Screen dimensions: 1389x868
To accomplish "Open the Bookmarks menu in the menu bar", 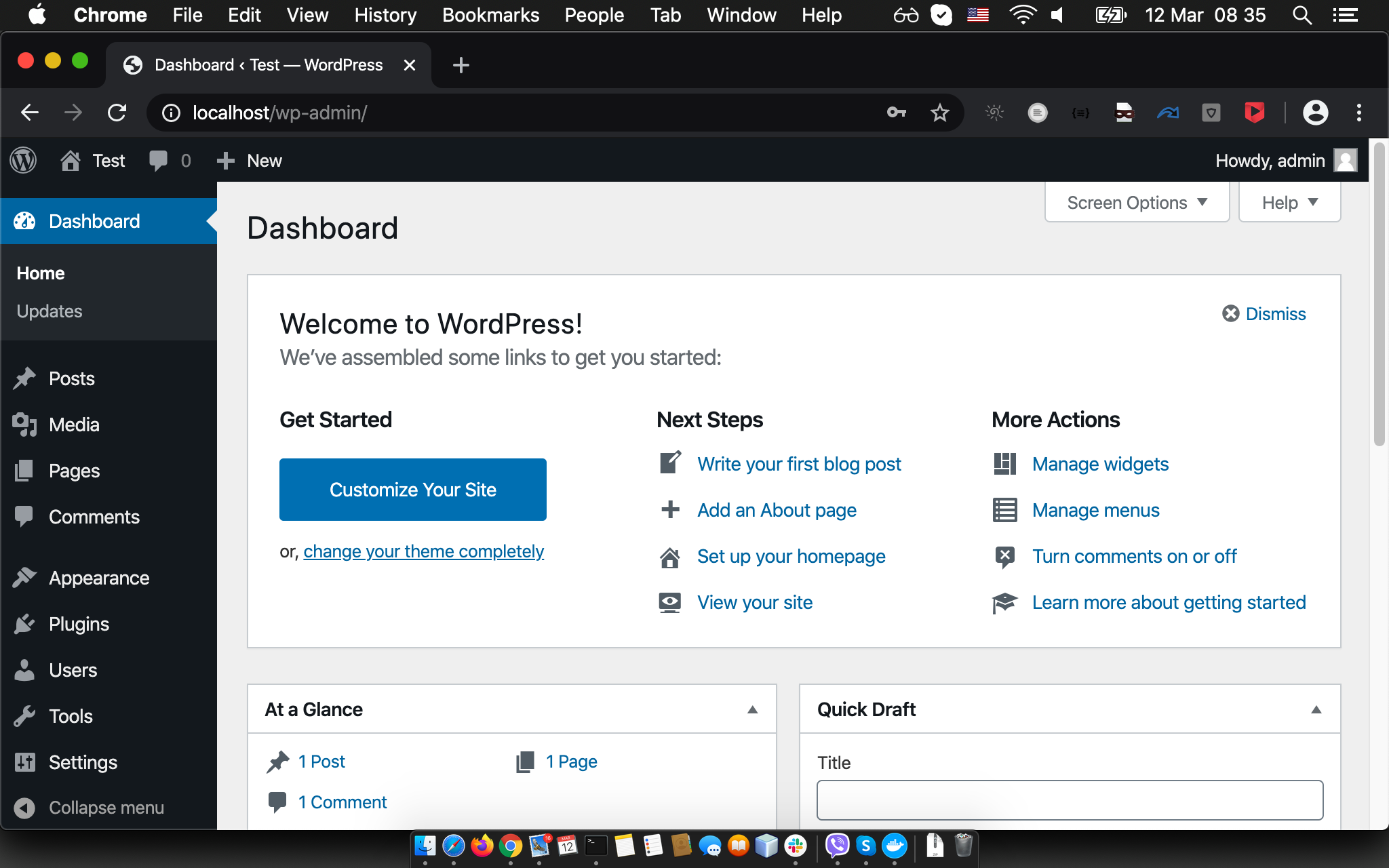I will 490,15.
